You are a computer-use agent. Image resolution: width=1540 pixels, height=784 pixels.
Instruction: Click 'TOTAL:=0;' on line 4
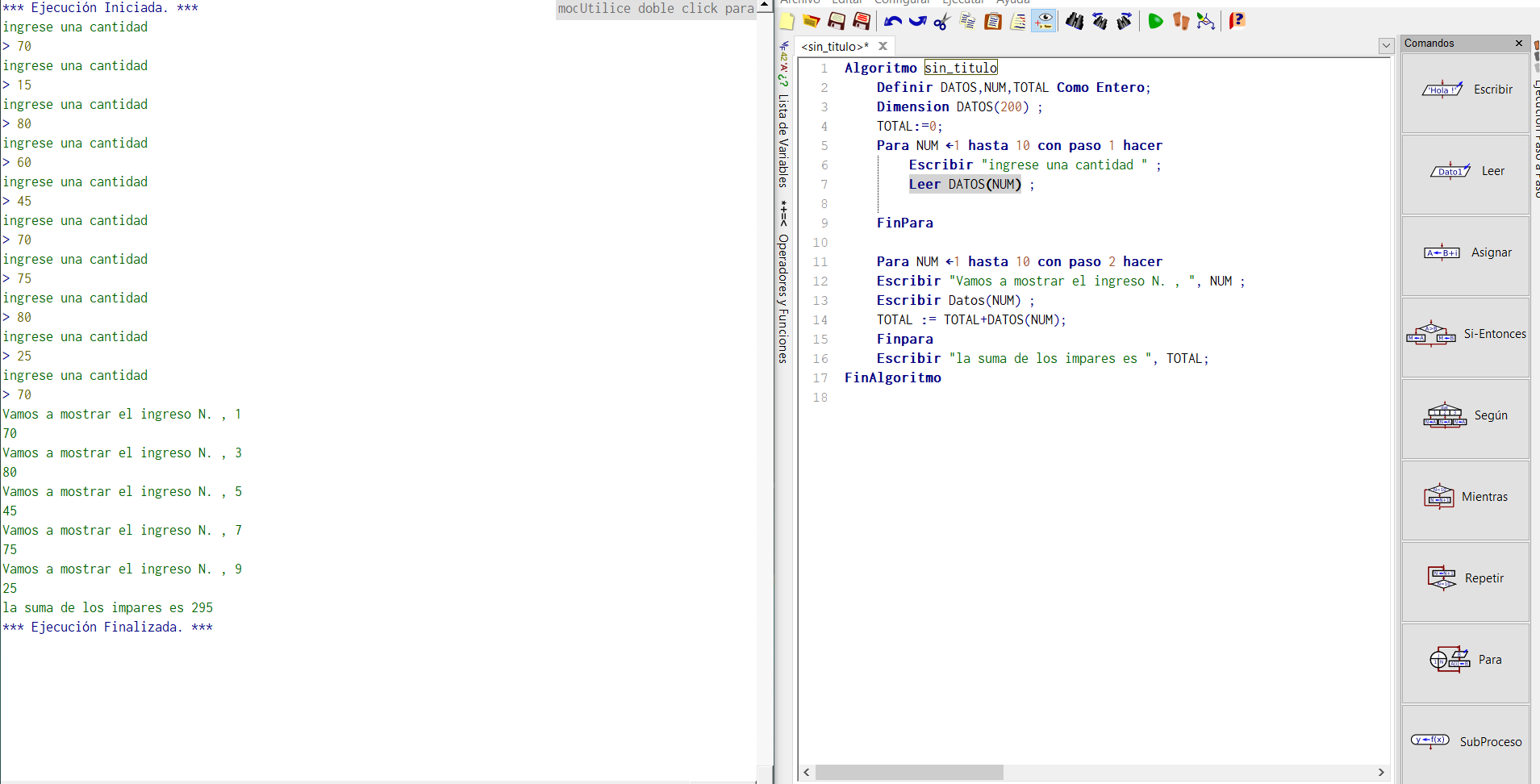909,126
